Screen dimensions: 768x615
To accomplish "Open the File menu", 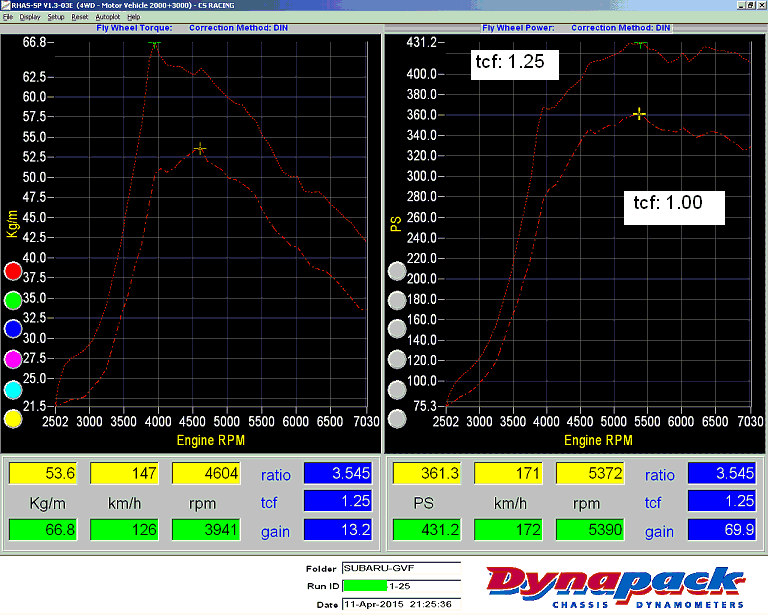I will [x=7, y=17].
